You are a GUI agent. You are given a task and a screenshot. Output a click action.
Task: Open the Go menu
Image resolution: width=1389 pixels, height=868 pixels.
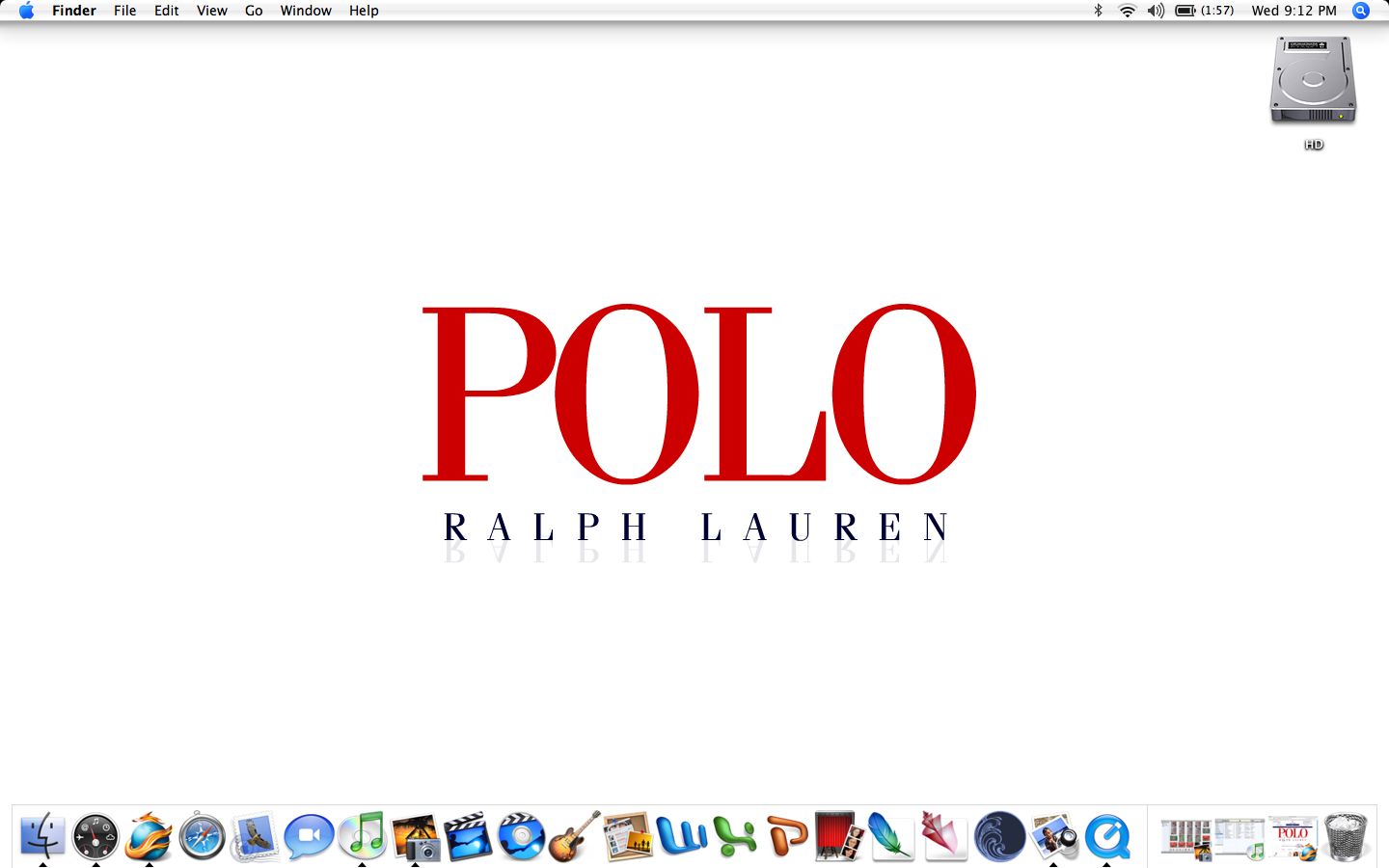(x=254, y=11)
